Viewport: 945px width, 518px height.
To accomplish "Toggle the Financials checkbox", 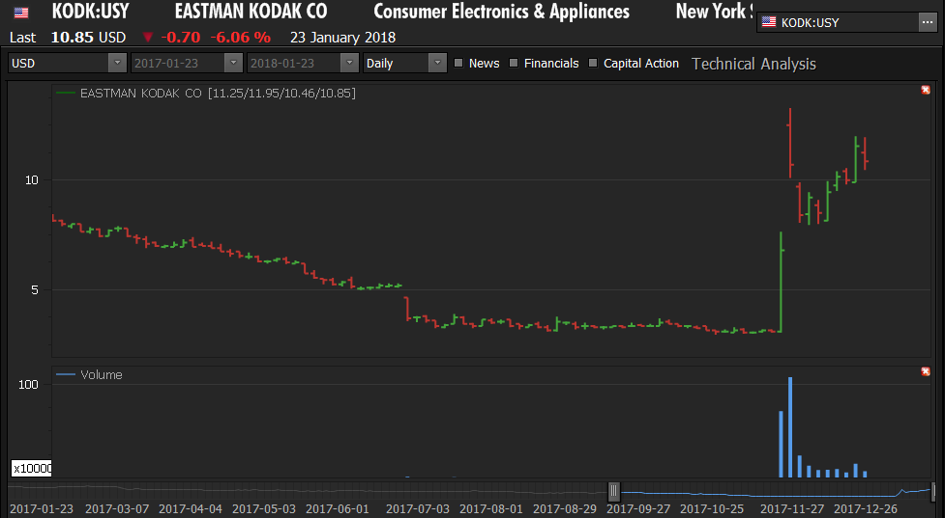I will pos(513,63).
